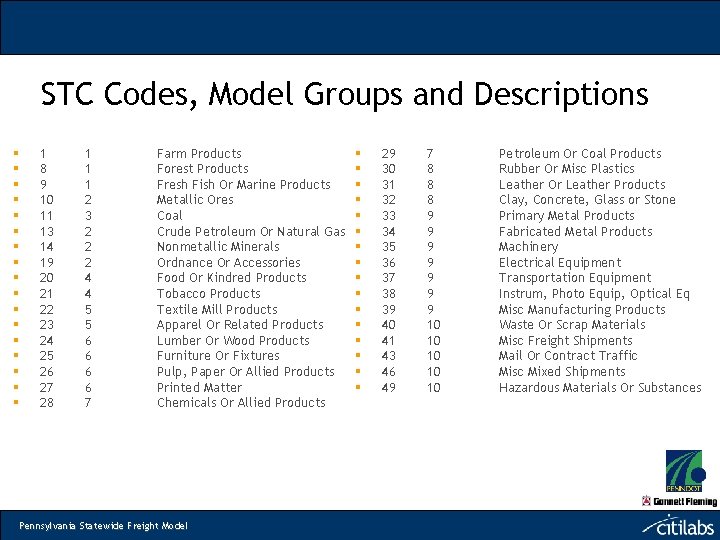Select 'Clay, Concrete, Glass or Stone'
This screenshot has width=720, height=540.
click(x=587, y=200)
